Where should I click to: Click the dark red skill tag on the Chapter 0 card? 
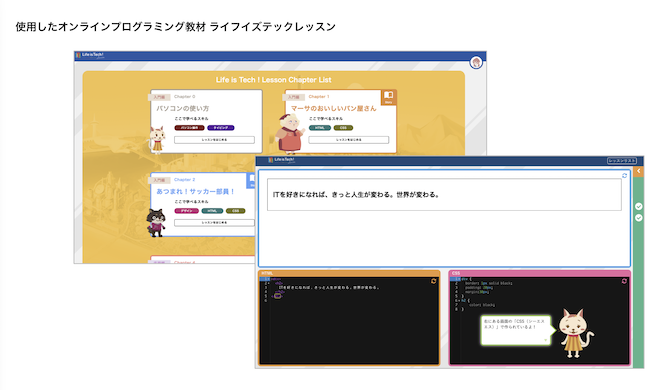tap(189, 128)
